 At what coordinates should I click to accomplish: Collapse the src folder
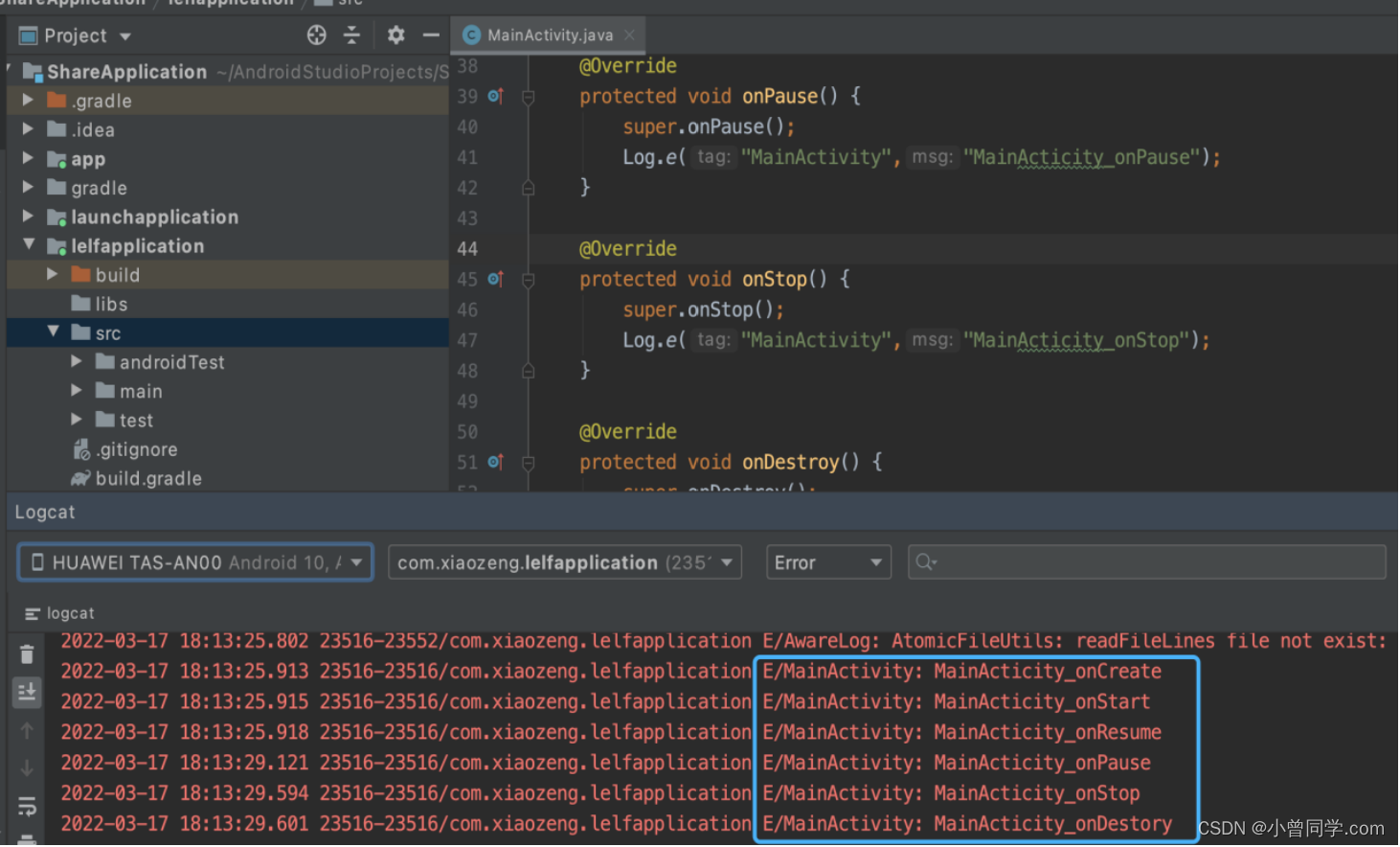coord(53,332)
